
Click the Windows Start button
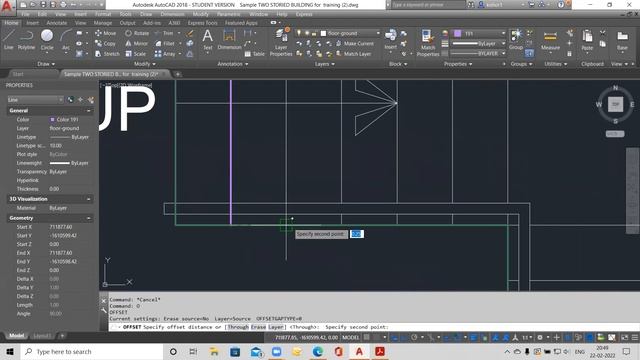[x=10, y=351]
